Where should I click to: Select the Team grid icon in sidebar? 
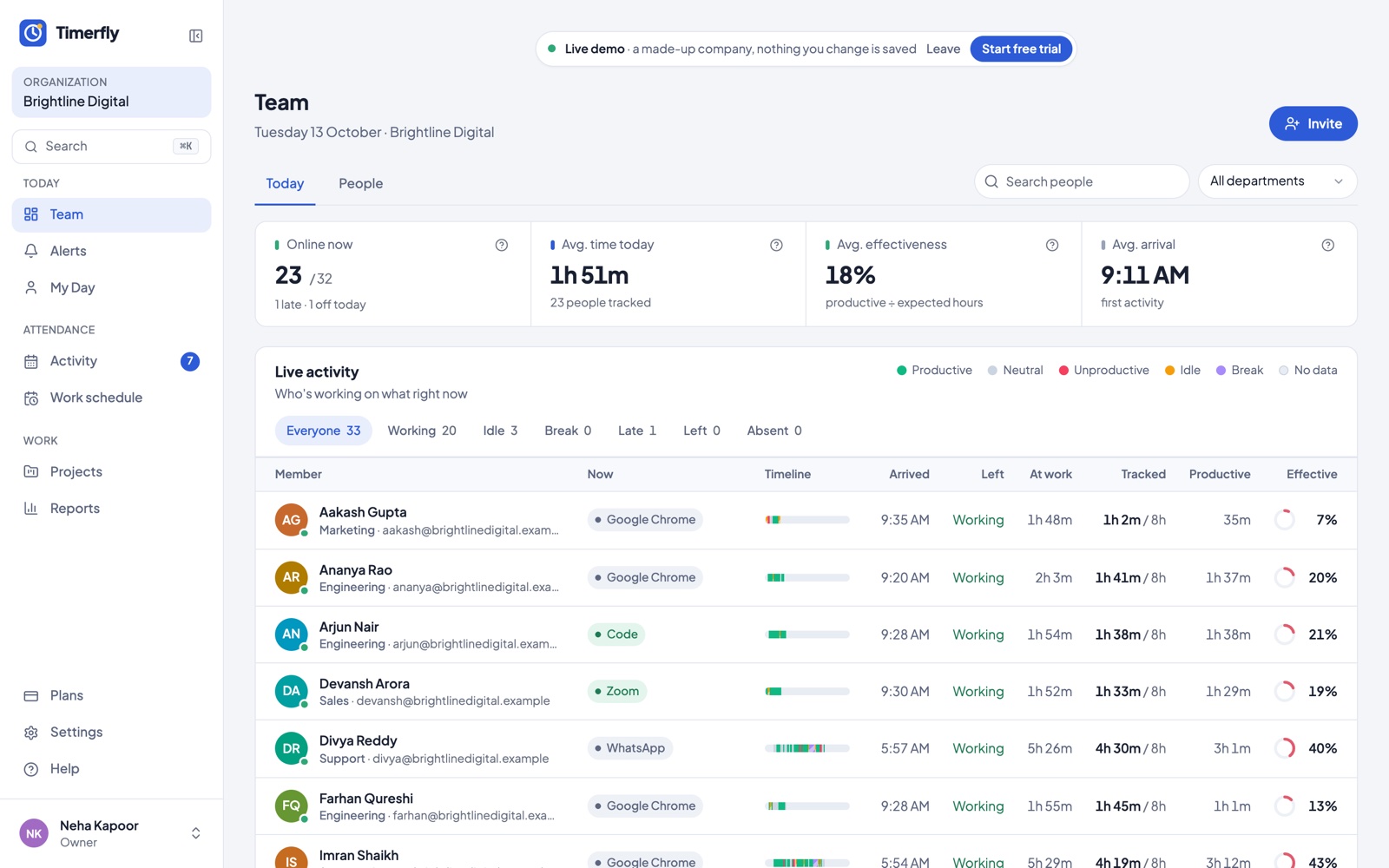pyautogui.click(x=31, y=214)
